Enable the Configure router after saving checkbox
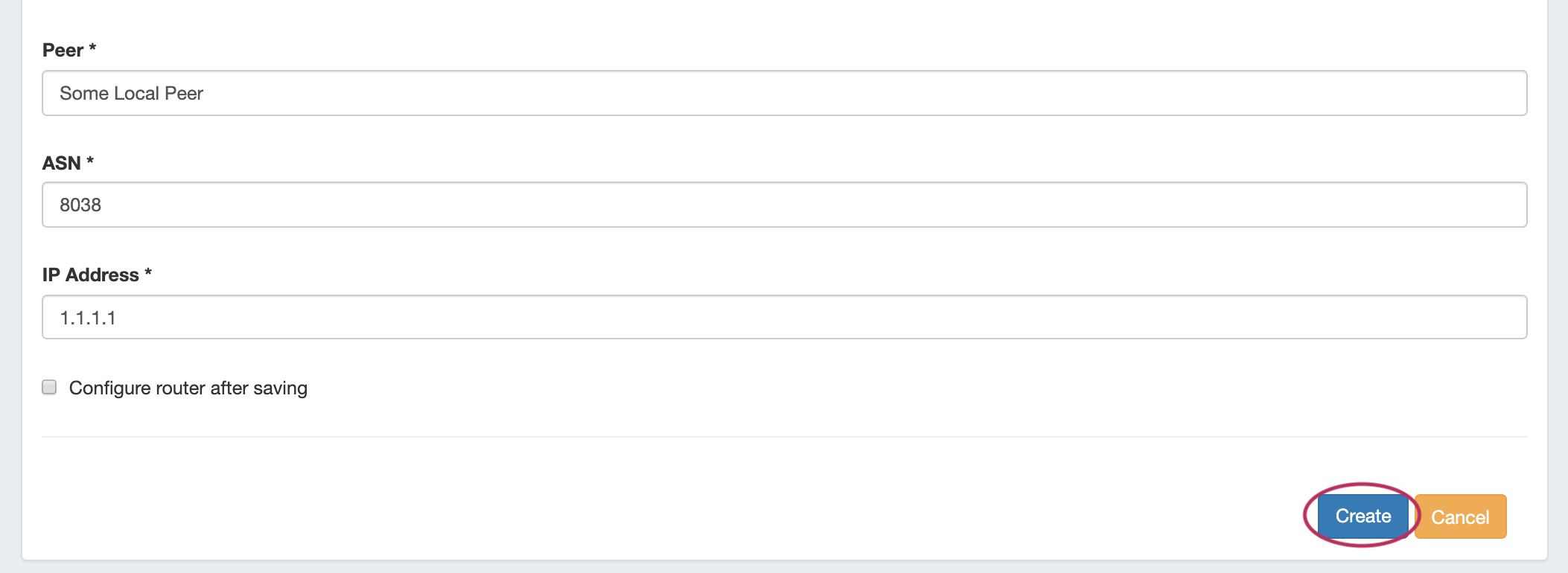1568x573 pixels. [x=49, y=387]
